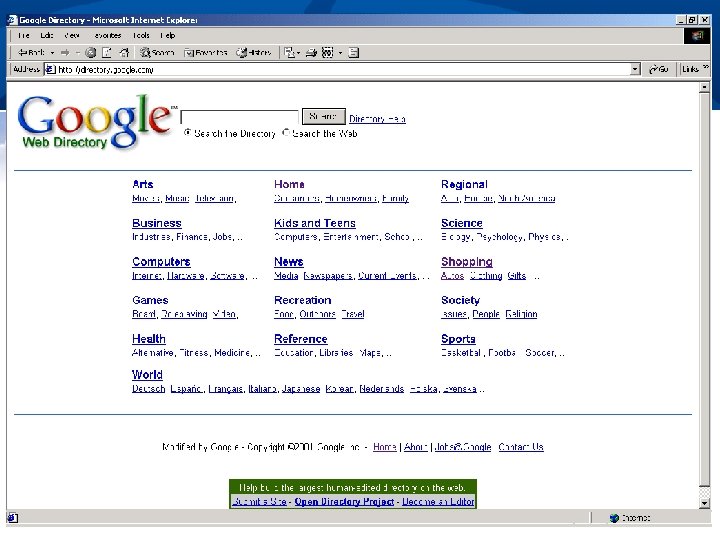Click the Forward arrow toolbar button
The width and height of the screenshot is (720, 540).
(x=65, y=52)
